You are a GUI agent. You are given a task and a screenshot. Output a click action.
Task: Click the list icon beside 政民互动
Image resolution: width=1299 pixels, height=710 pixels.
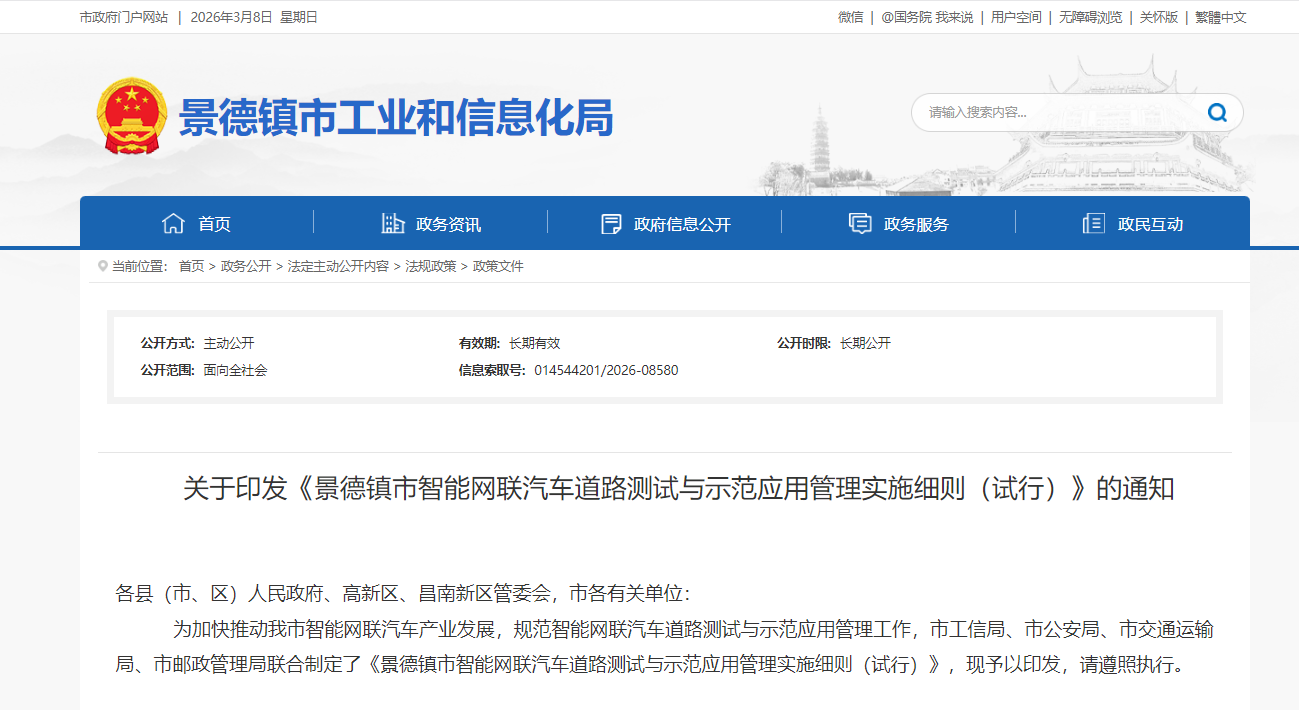click(1093, 224)
